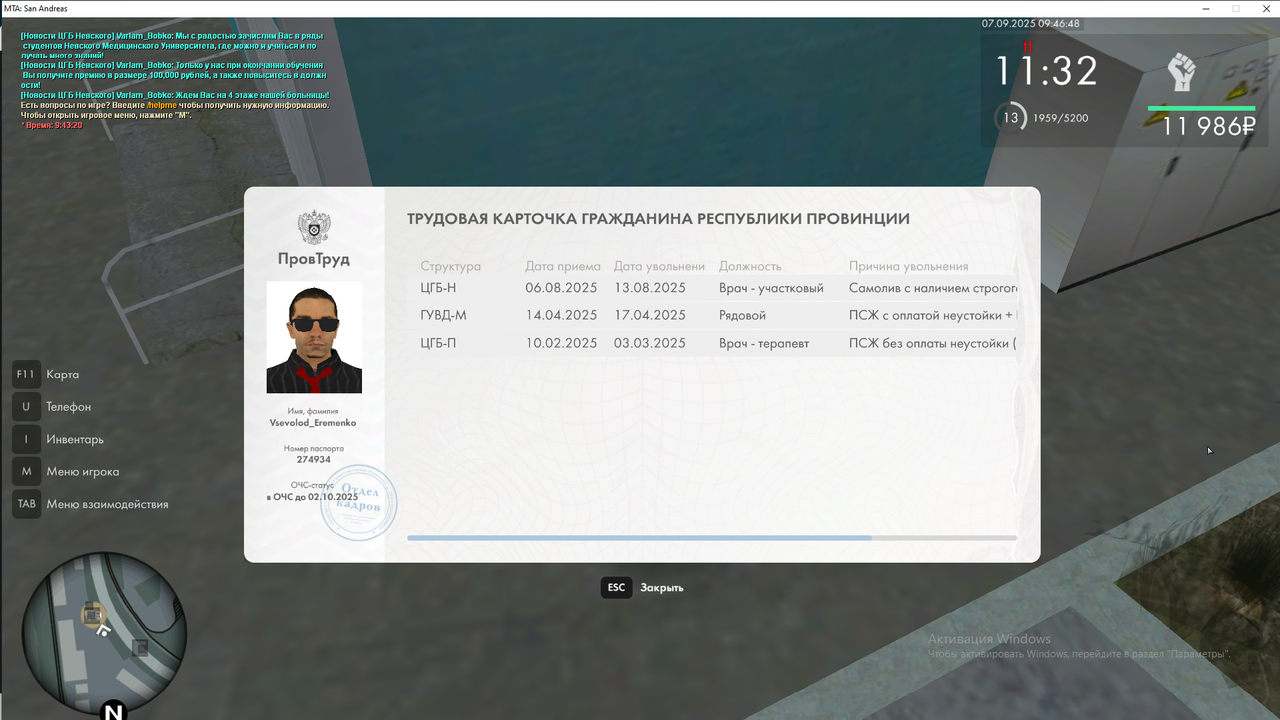Viewport: 1280px width, 720px height.
Task: Click the Врач - участковый position cell
Action: tap(771, 288)
